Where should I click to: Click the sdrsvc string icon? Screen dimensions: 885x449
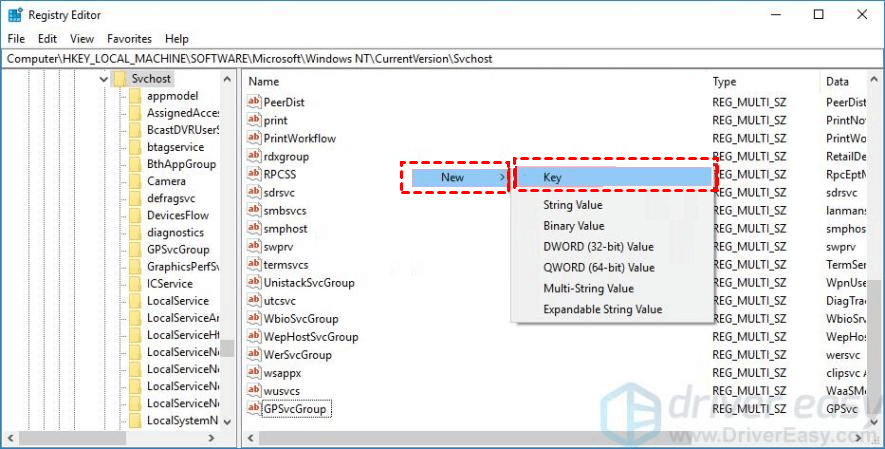[254, 192]
